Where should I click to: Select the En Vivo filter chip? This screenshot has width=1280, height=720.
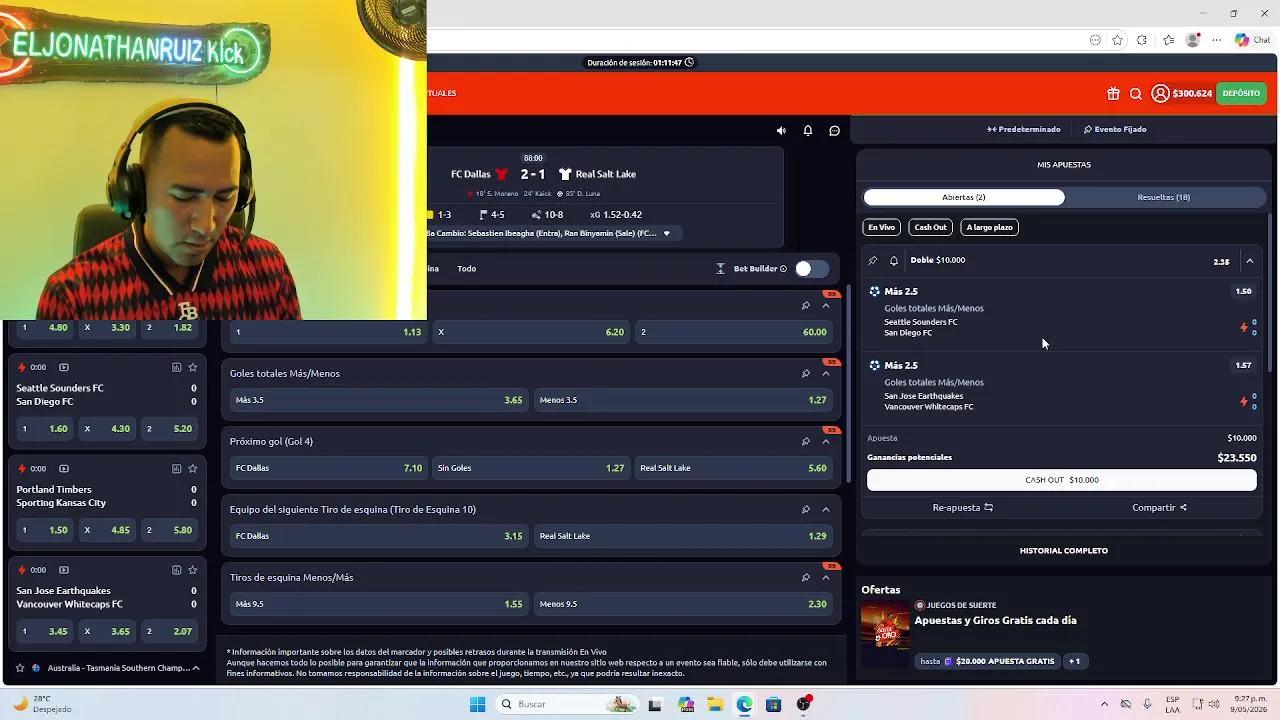coord(881,227)
